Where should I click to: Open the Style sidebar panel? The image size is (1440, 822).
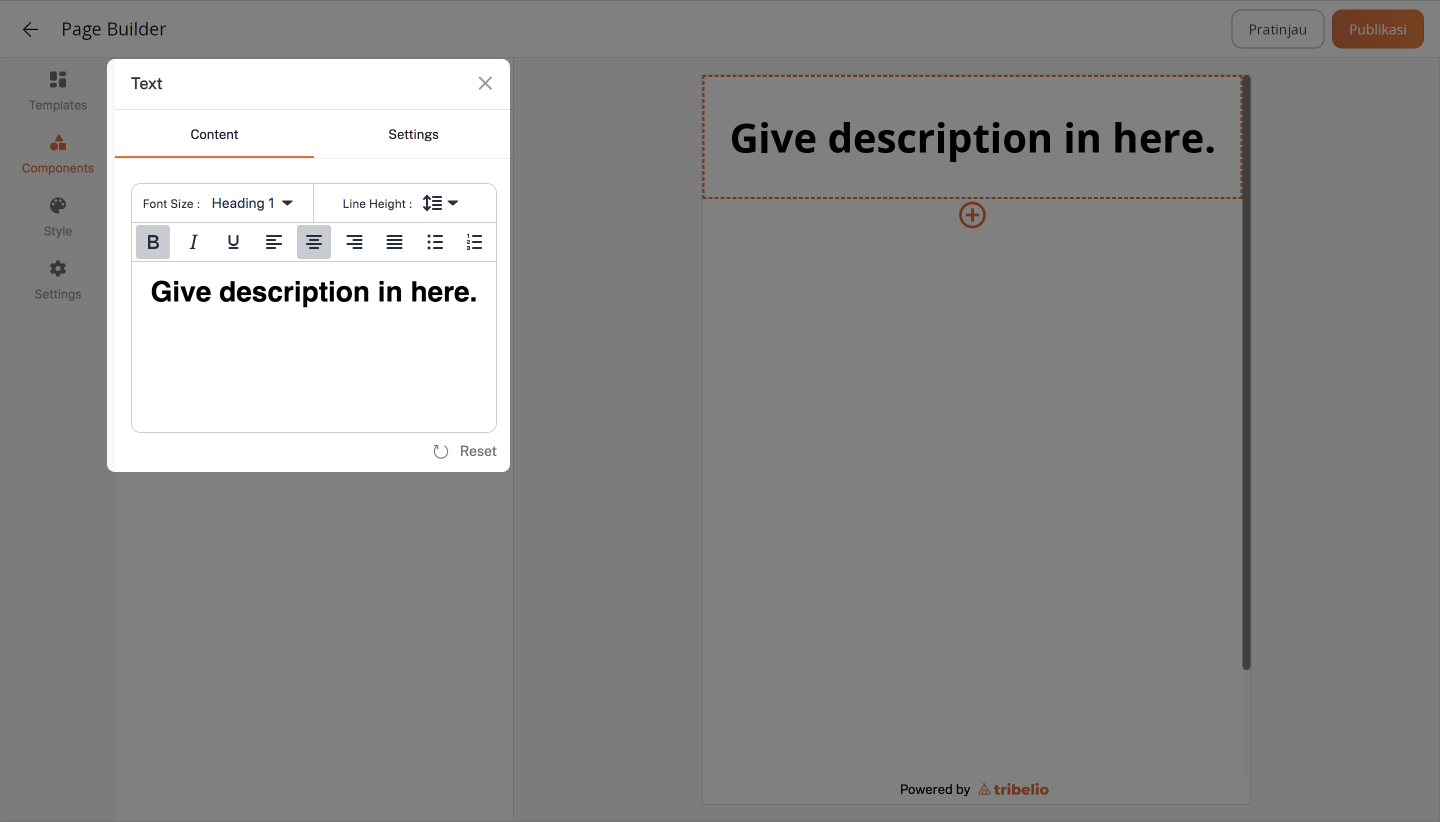pos(58,217)
